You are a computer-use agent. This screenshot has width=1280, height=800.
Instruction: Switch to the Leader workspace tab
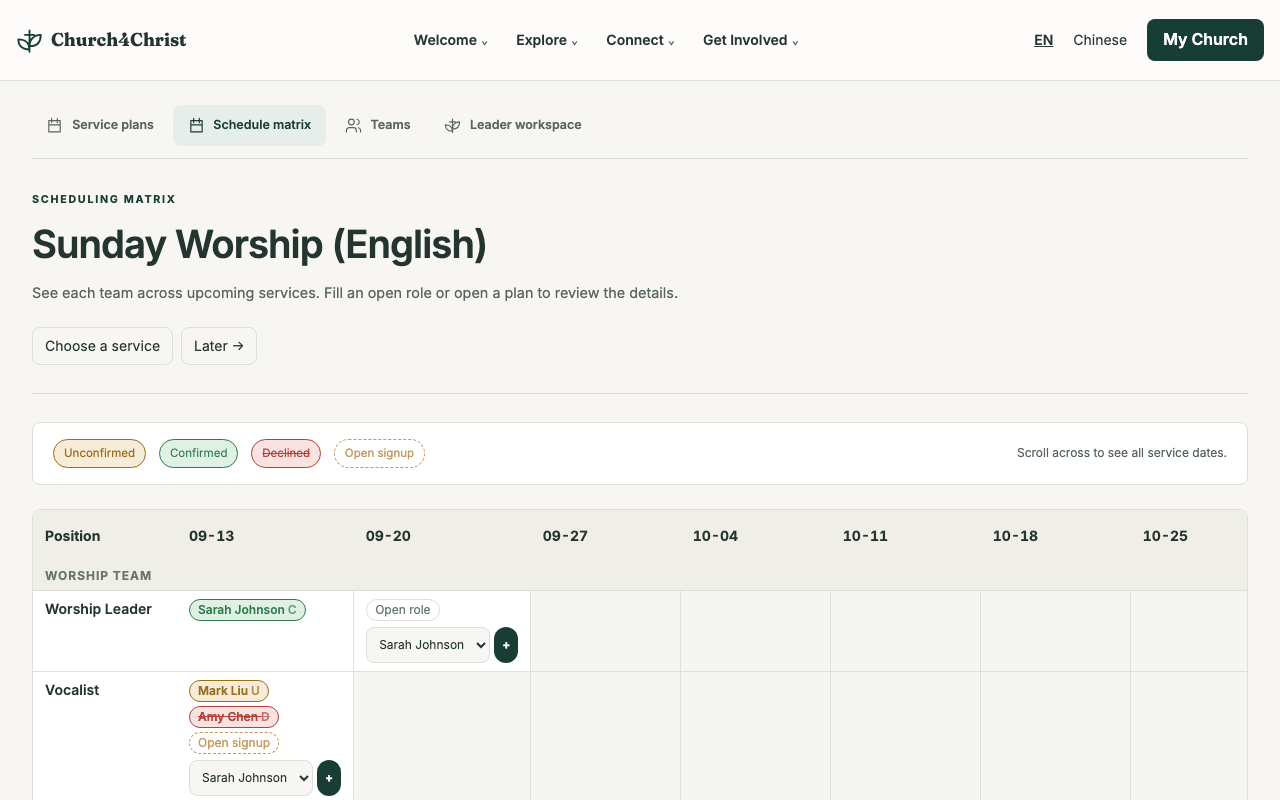[513, 125]
